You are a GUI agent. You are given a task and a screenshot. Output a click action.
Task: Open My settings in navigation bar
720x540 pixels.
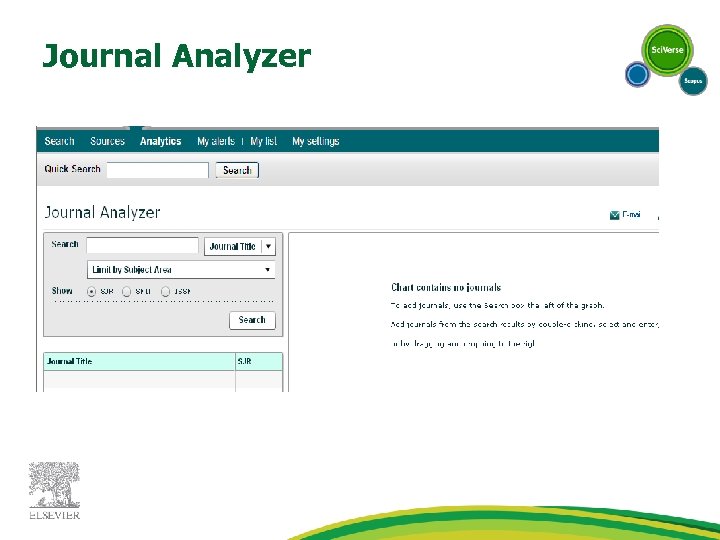click(x=316, y=141)
